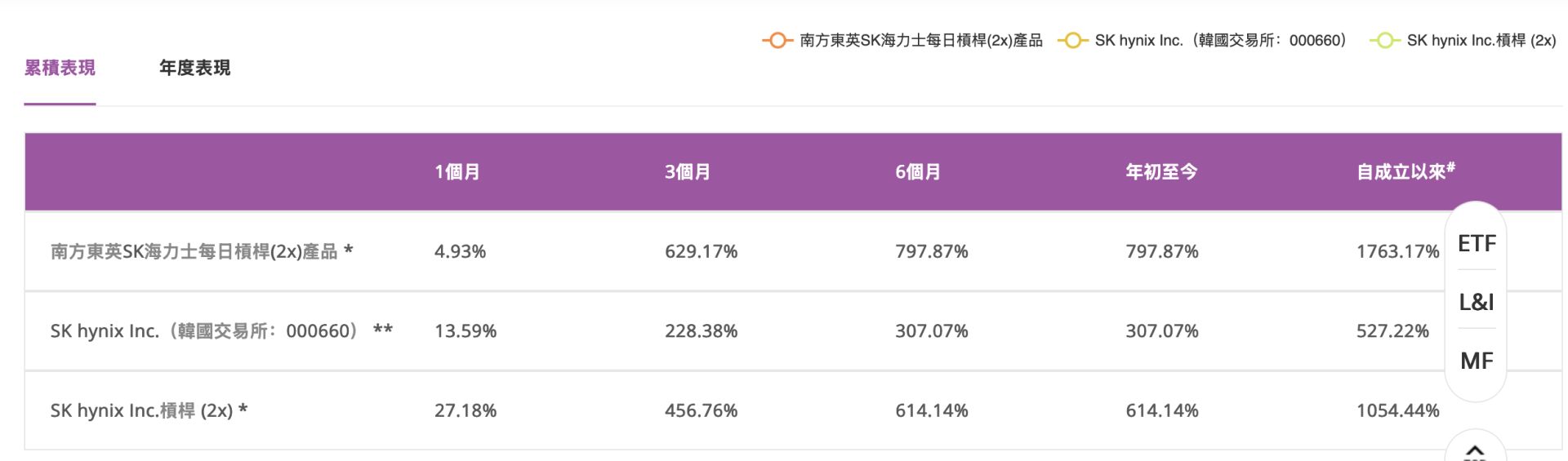Toggle the orange 南方東英SK海力士 legend marker

(x=777, y=40)
